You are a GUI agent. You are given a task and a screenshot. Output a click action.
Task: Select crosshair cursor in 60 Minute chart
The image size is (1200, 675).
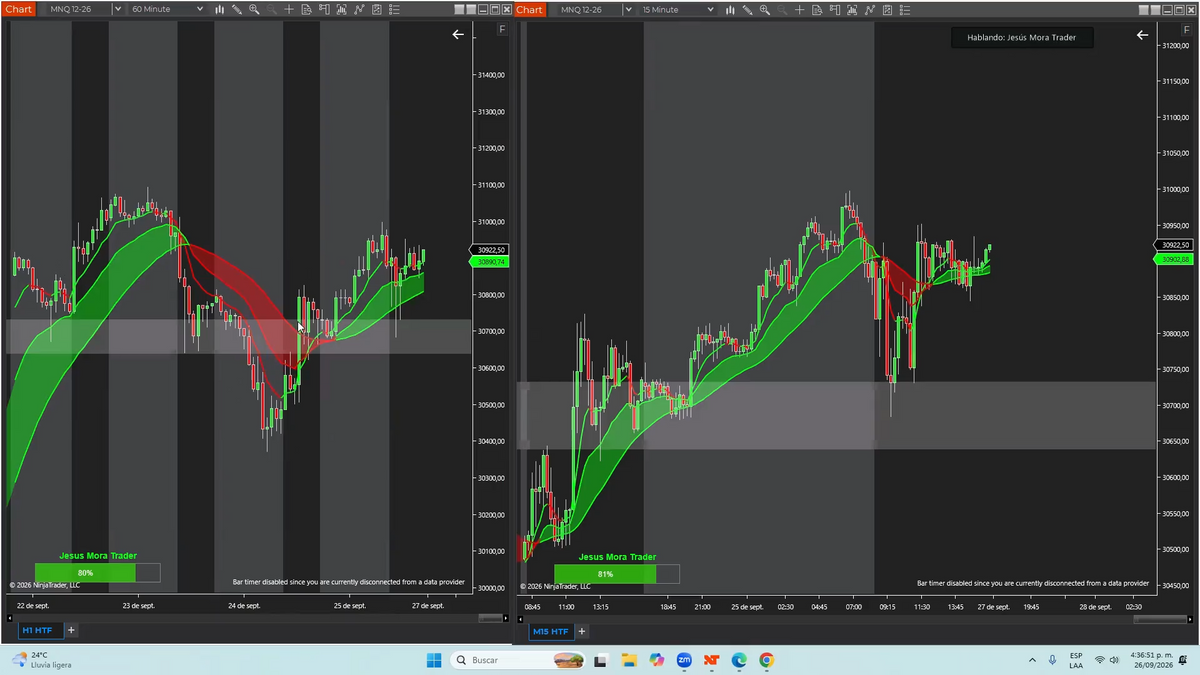pos(289,9)
